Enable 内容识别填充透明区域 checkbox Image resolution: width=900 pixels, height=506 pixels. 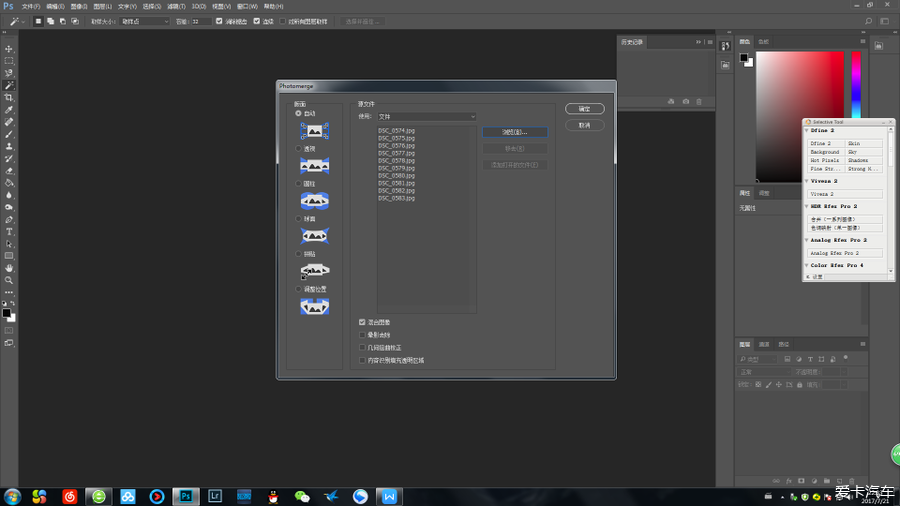pyautogui.click(x=362, y=360)
